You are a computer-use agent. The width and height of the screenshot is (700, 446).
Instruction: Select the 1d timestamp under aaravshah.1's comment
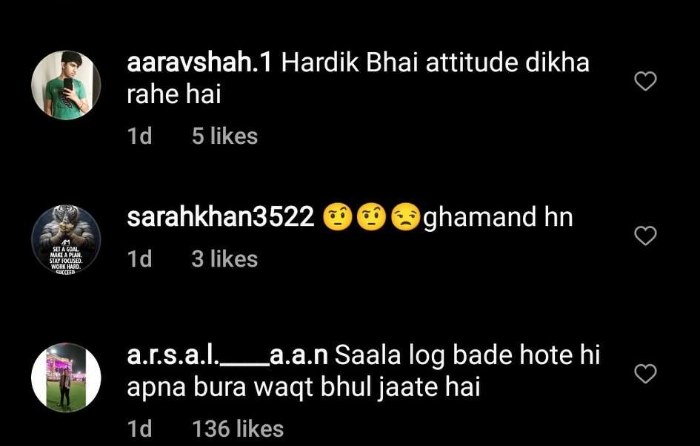[140, 136]
